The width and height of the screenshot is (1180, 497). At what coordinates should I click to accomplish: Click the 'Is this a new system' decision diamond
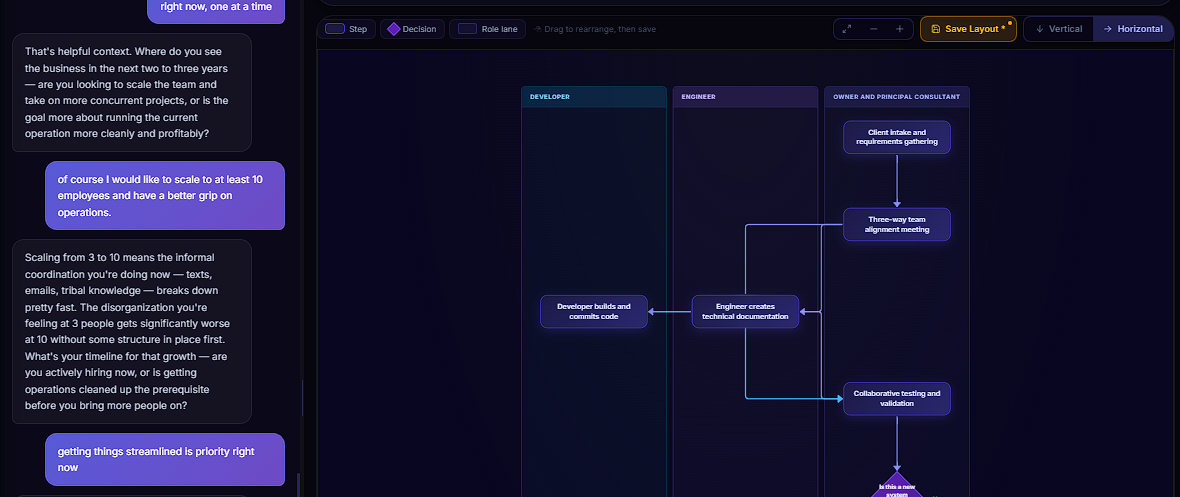[x=896, y=486]
